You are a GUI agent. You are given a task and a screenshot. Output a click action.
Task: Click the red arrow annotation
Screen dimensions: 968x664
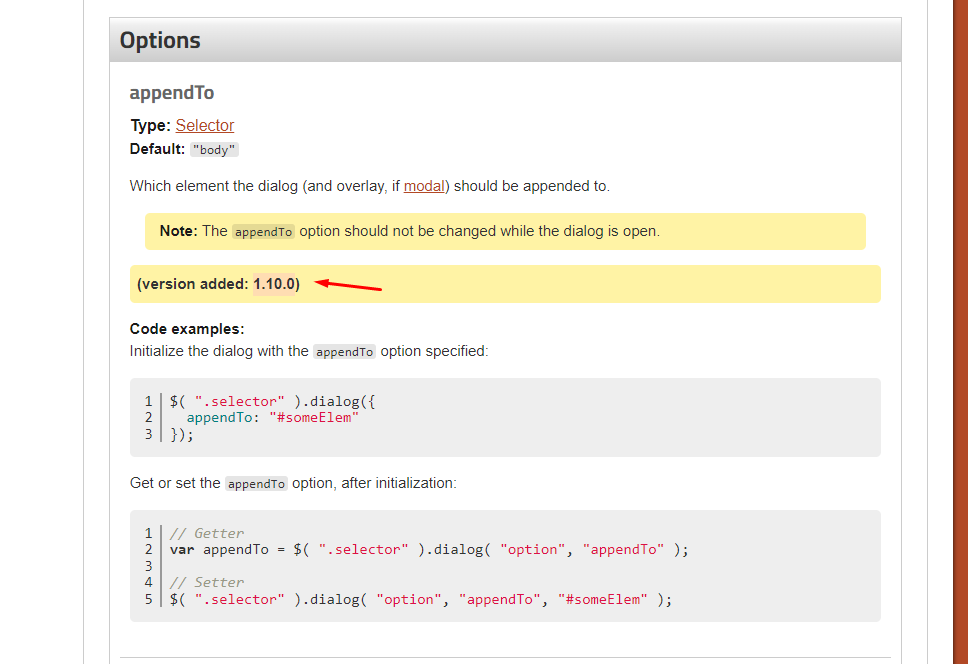[348, 284]
